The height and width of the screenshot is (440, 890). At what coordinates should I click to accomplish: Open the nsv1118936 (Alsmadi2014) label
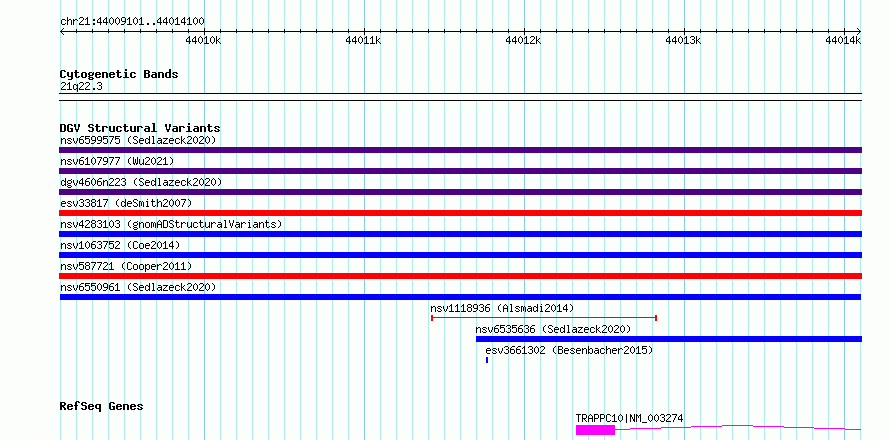(502, 308)
